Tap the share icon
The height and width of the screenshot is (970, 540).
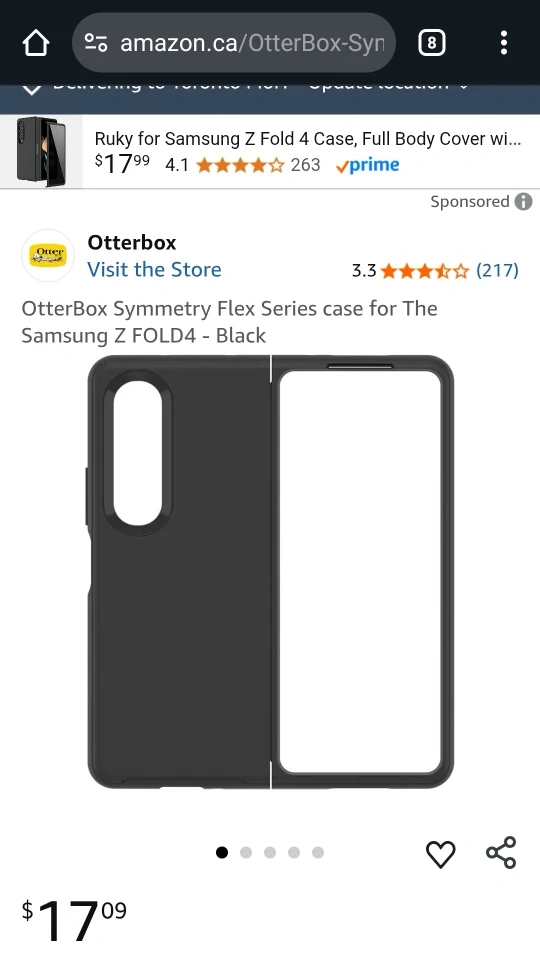(x=501, y=852)
